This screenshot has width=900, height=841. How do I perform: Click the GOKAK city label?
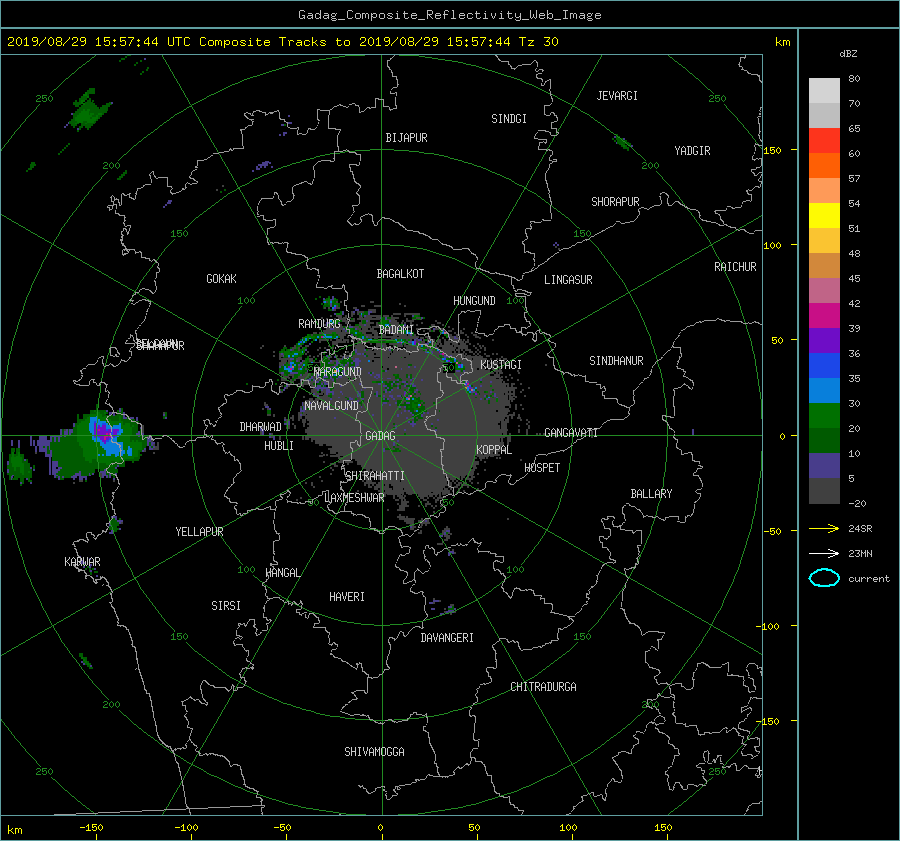[221, 279]
